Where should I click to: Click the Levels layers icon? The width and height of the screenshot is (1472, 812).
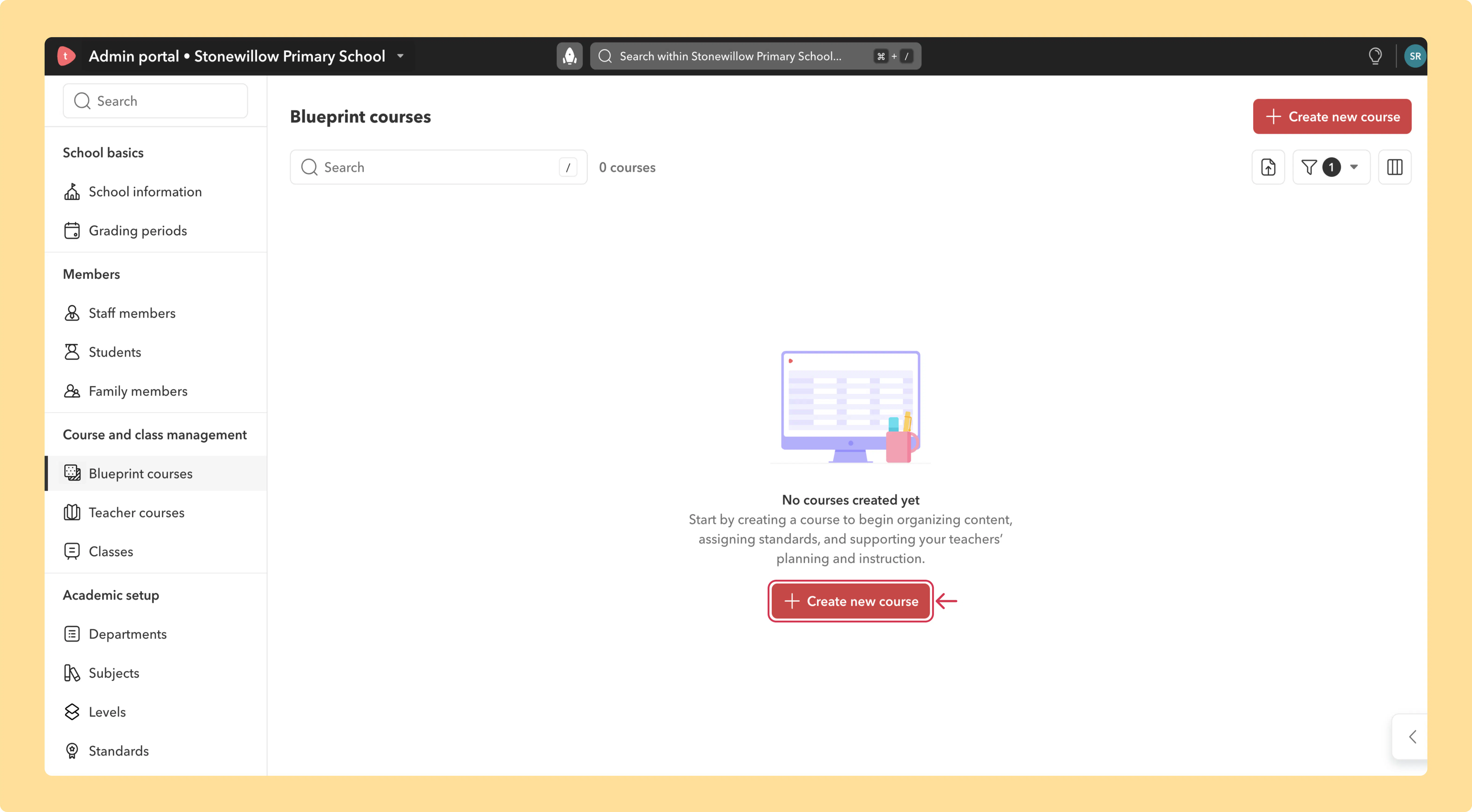tap(72, 712)
